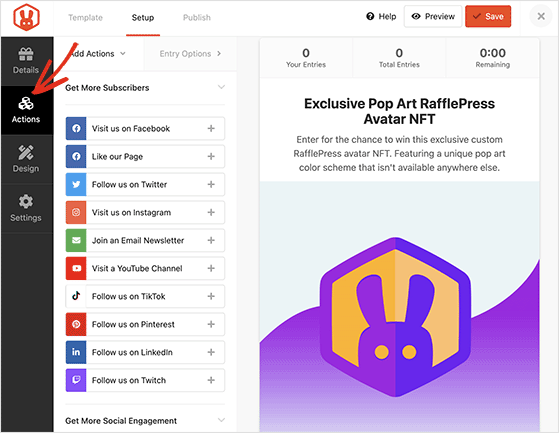
Task: Click the giveaway description paragraph
Action: (399, 153)
